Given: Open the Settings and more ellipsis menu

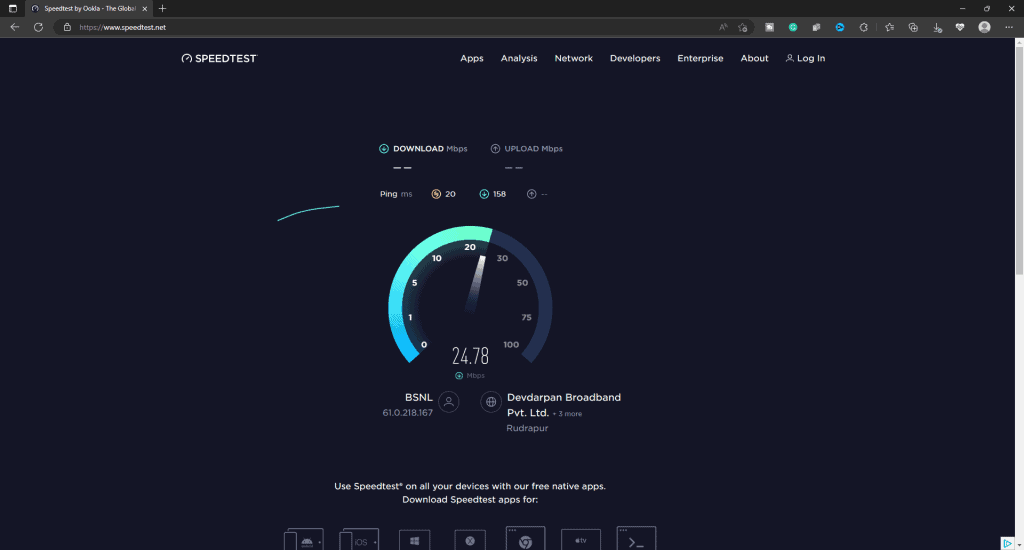Looking at the screenshot, I should 1009,27.
